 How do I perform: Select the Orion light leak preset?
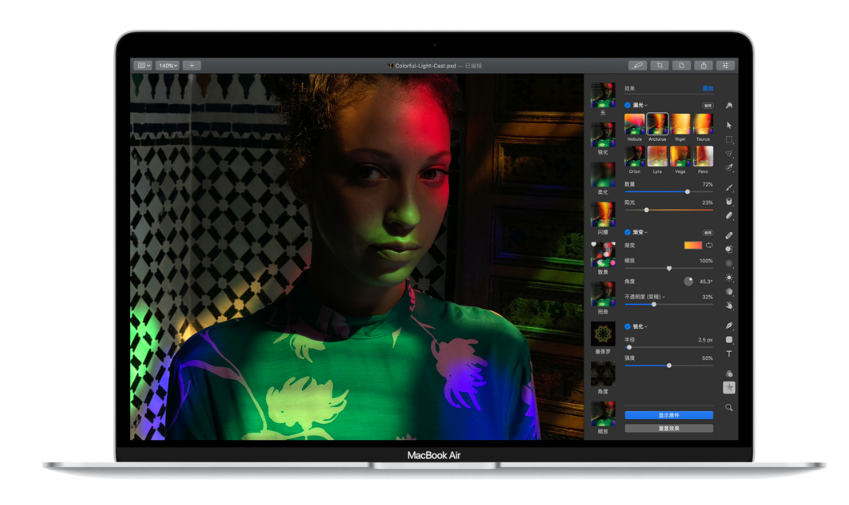[635, 156]
